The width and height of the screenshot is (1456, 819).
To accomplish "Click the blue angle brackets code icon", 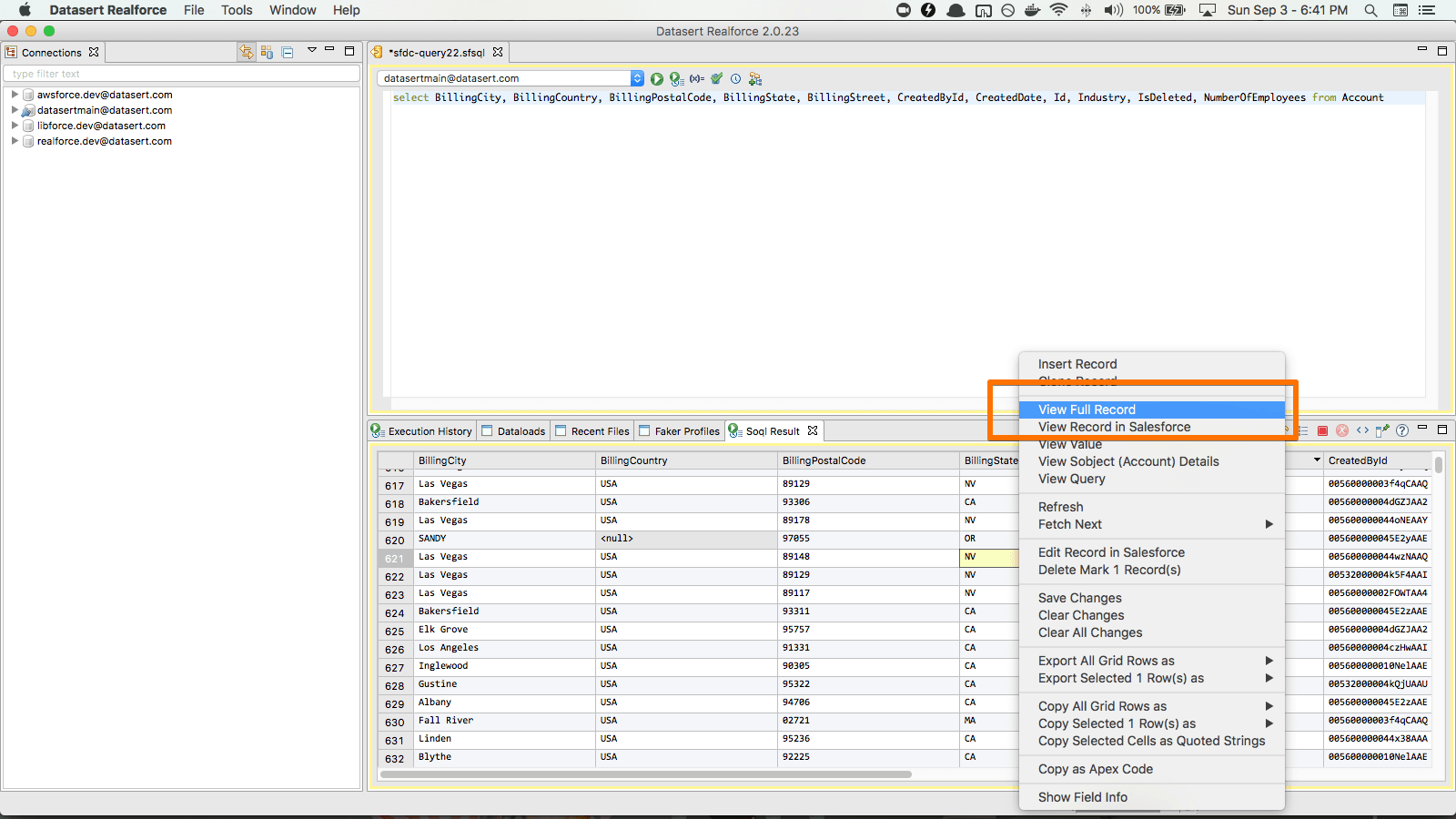I will click(x=1362, y=430).
